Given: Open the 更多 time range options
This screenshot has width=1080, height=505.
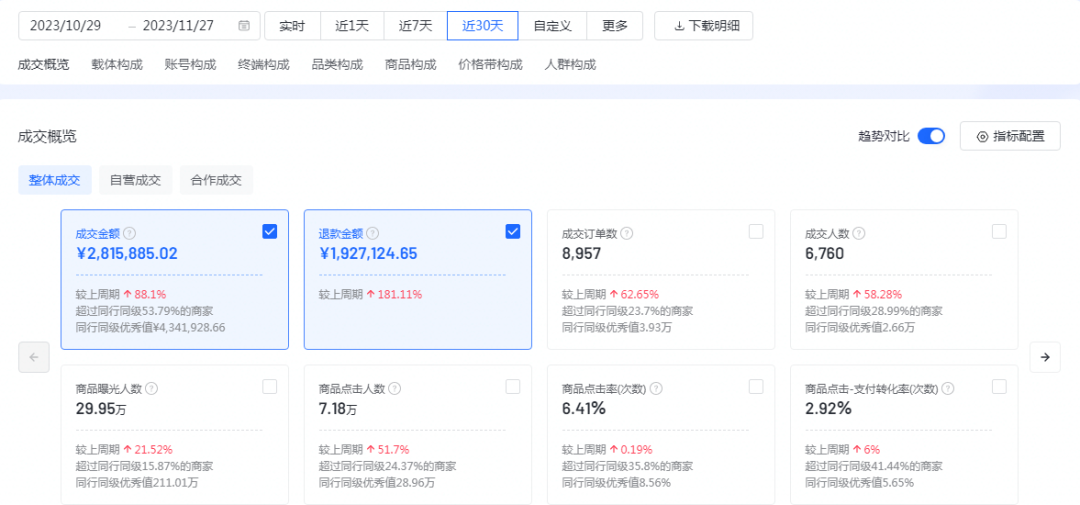Looking at the screenshot, I should [615, 26].
